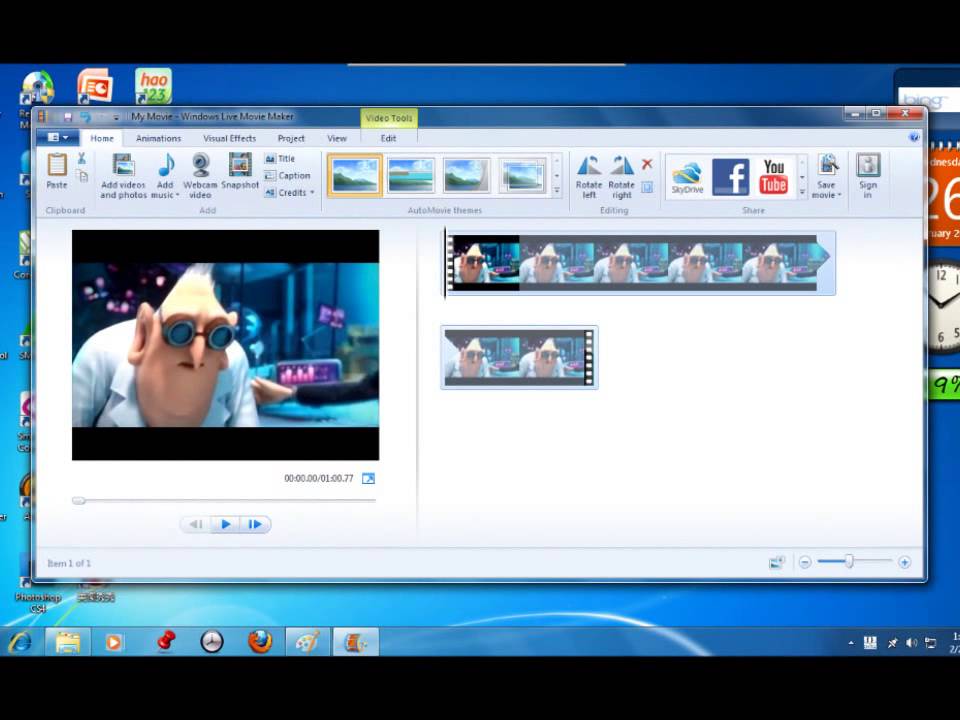Select the first clip strip on storyboard
The width and height of the screenshot is (960, 720).
[640, 263]
